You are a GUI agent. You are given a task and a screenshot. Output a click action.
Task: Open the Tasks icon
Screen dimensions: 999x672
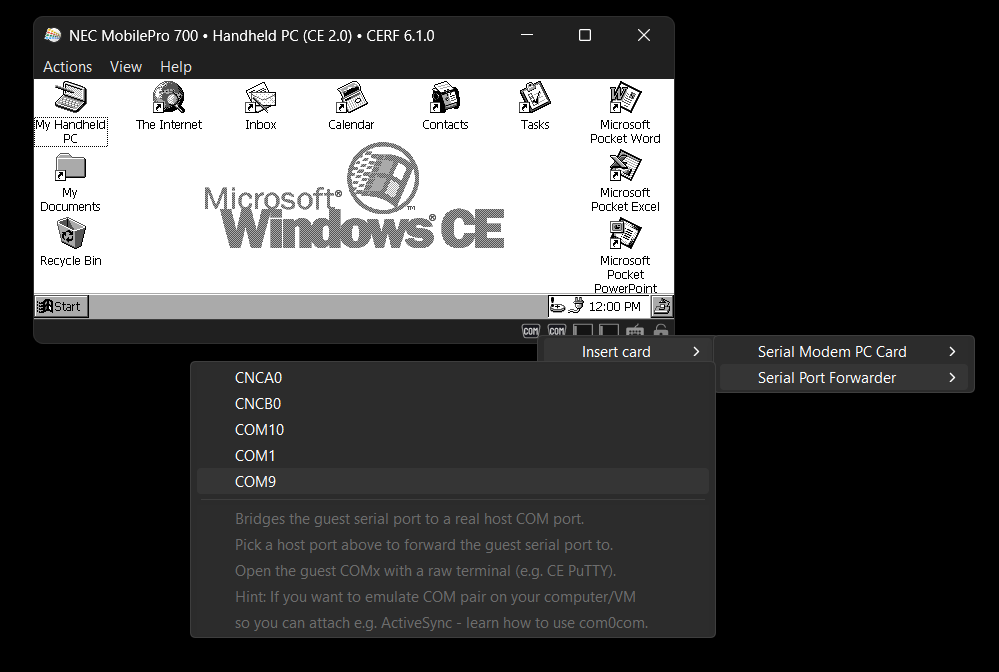tap(535, 98)
